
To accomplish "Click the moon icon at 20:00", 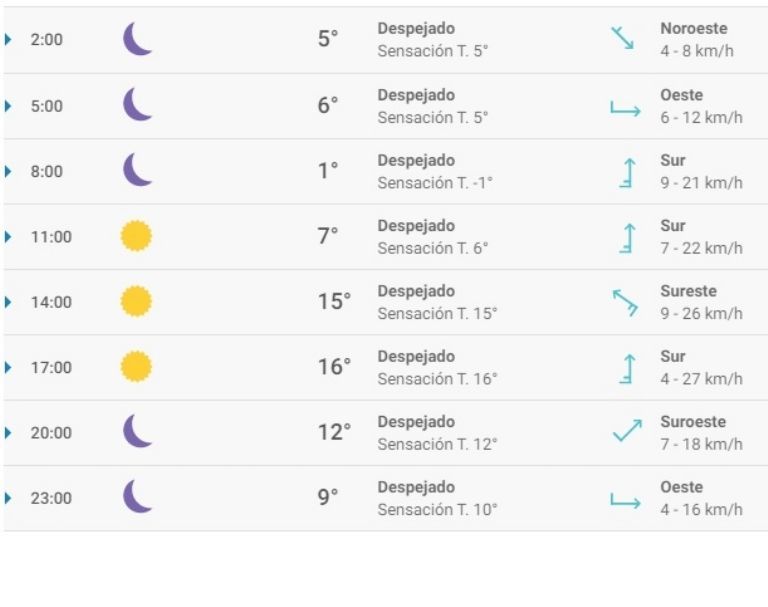I will click(x=137, y=432).
